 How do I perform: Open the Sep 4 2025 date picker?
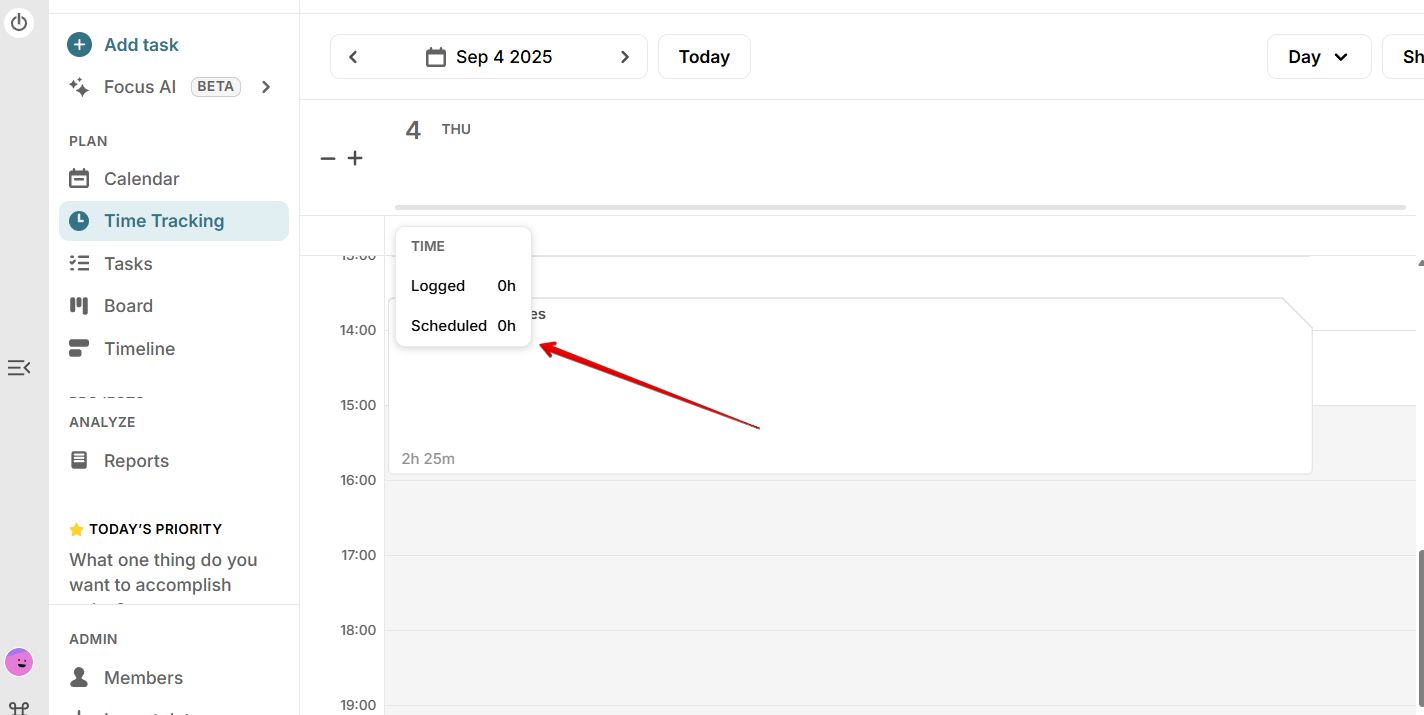503,57
